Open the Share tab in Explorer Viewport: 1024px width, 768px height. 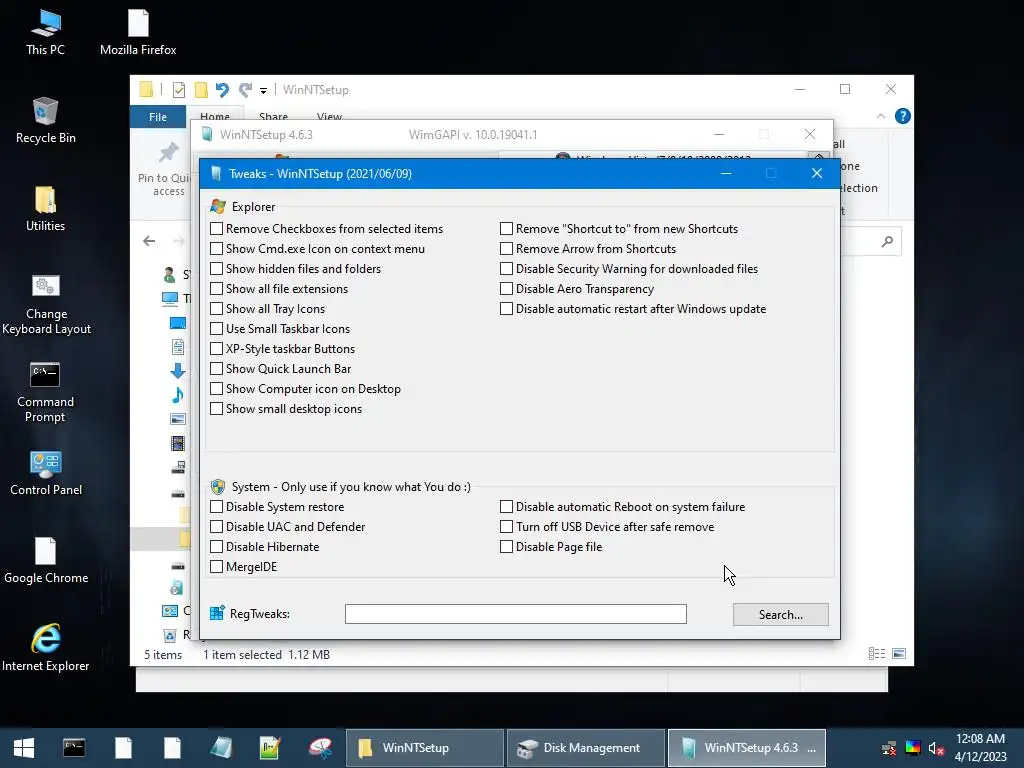pos(273,116)
